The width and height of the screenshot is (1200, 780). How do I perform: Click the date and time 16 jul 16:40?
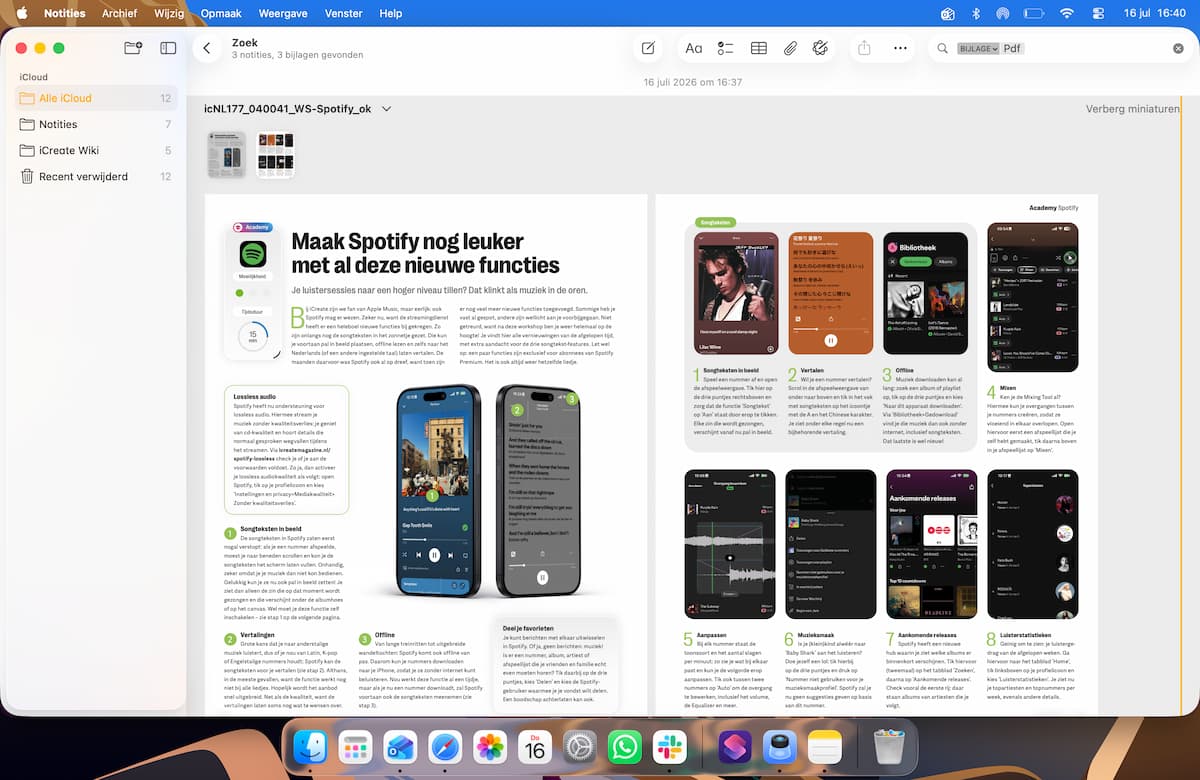1155,13
